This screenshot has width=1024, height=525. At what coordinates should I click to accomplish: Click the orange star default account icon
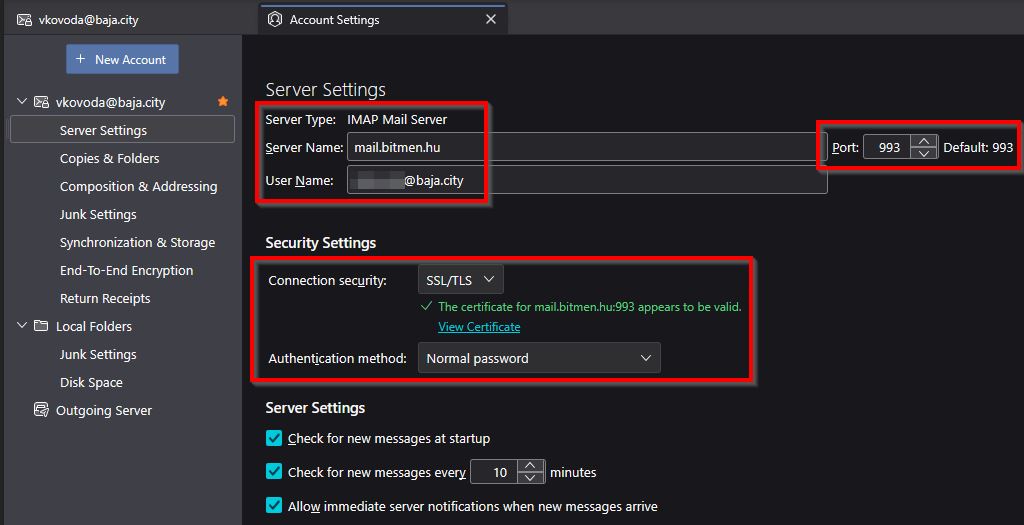point(223,102)
